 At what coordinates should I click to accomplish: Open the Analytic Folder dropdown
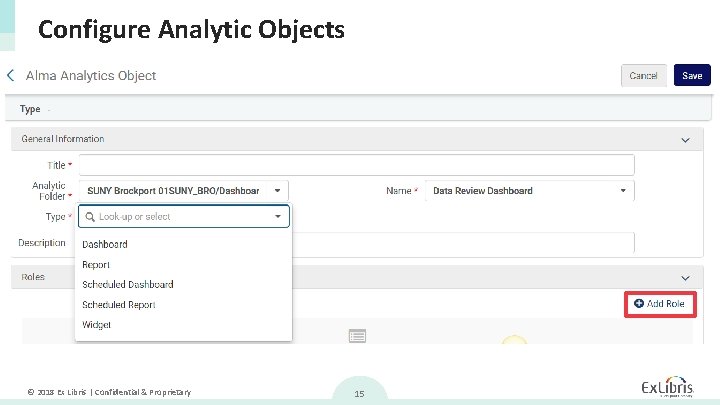pyautogui.click(x=184, y=191)
